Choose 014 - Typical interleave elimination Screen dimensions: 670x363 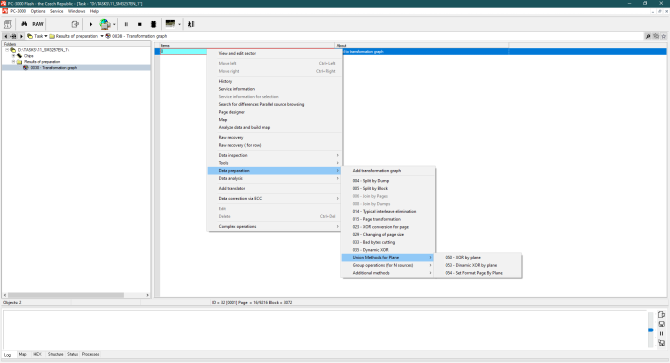[388, 211]
